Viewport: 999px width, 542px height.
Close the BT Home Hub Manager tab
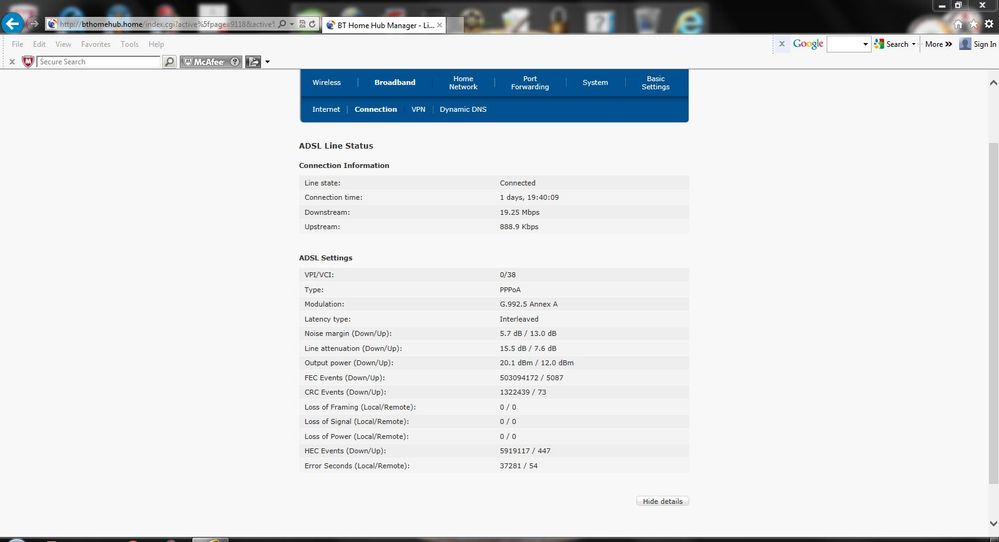pyautogui.click(x=439, y=25)
